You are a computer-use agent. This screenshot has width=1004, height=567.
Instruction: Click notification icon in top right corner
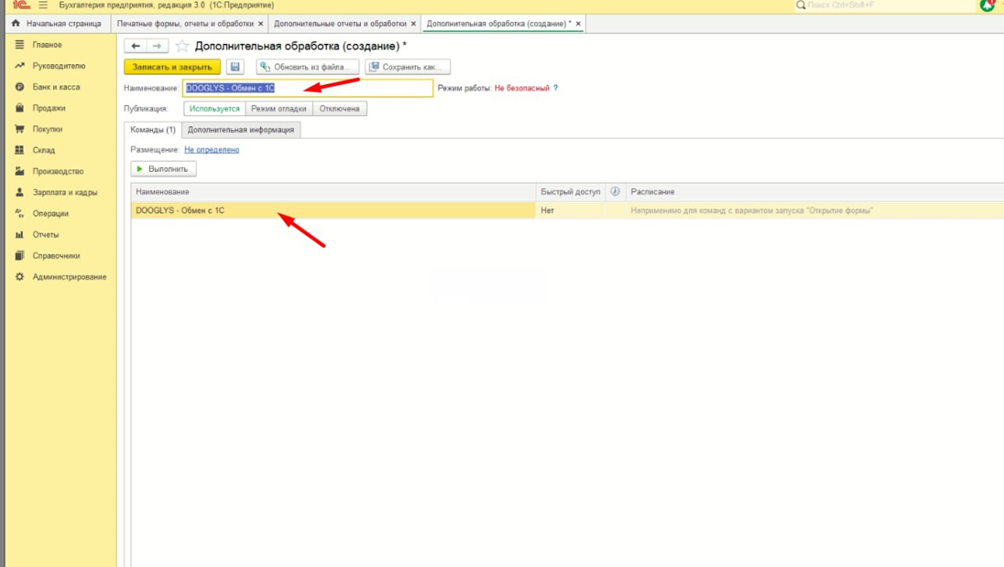[987, 5]
